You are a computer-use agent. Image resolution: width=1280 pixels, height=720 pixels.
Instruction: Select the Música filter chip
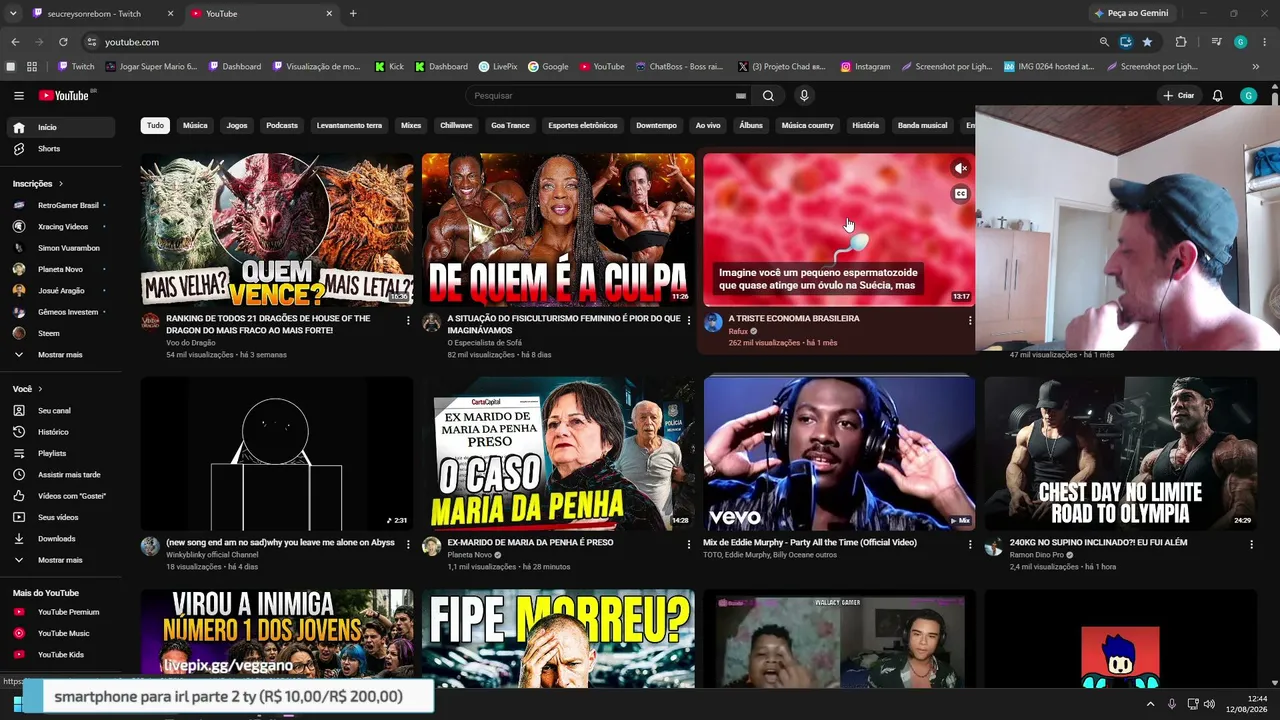195,126
